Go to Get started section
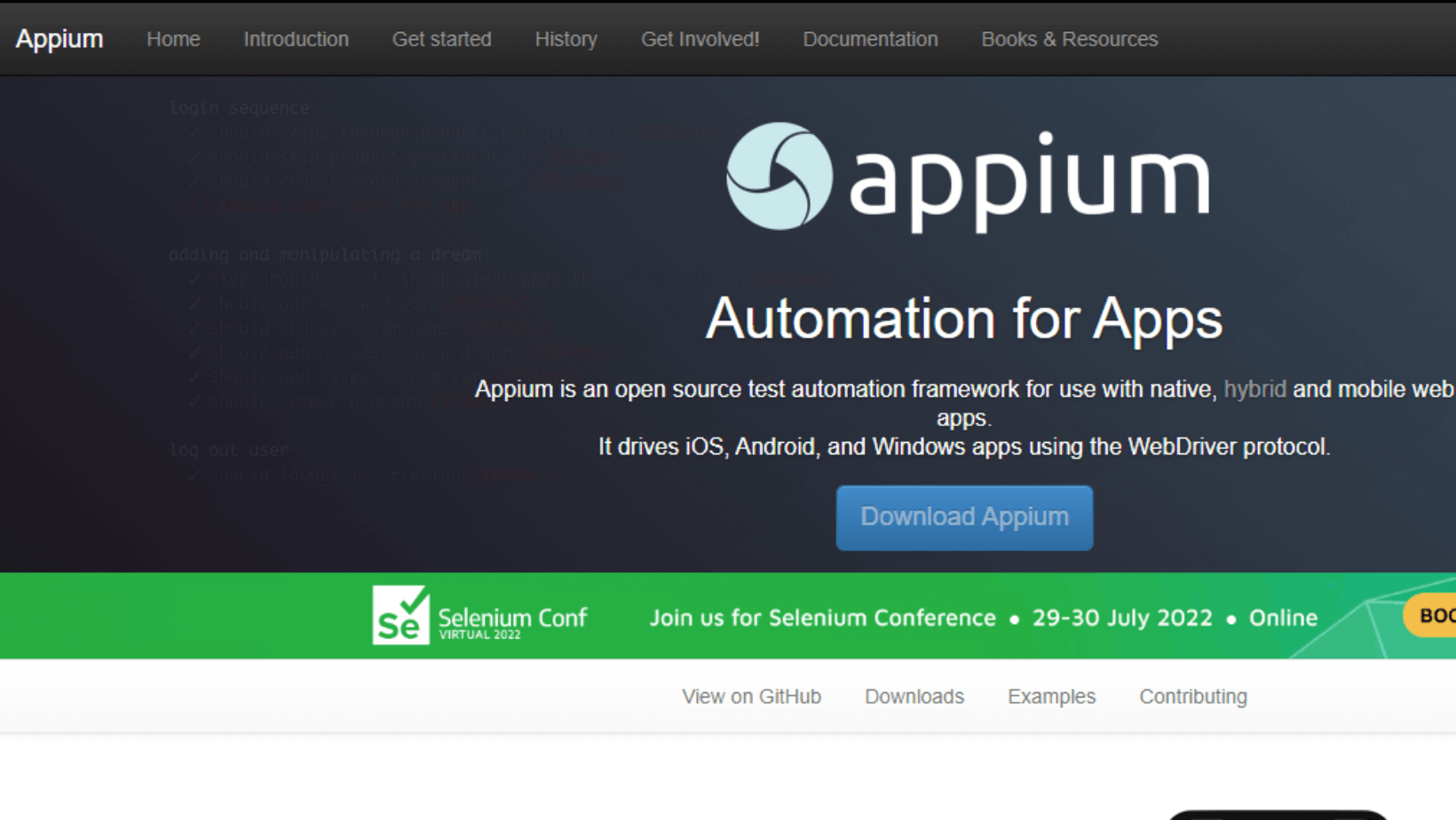The height and width of the screenshot is (820, 1456). [x=441, y=39]
